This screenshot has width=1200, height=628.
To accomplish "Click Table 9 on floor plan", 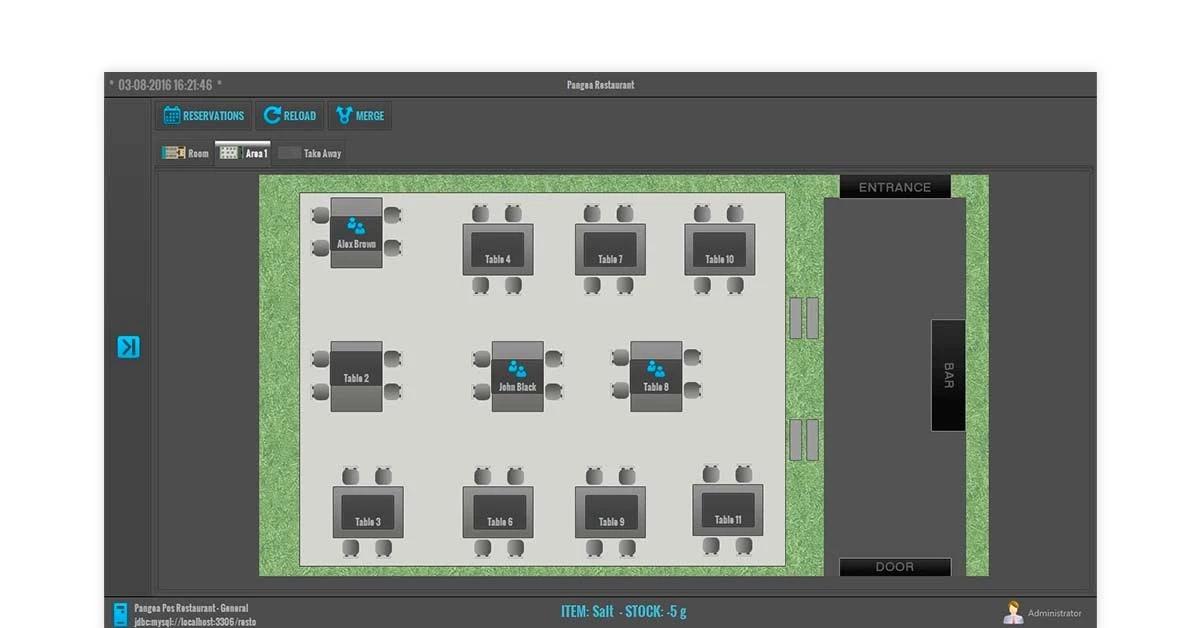I will point(611,512).
